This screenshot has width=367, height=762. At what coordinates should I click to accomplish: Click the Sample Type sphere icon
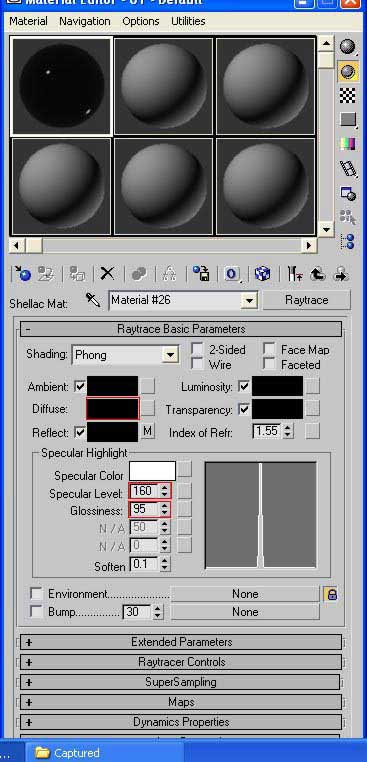347,46
